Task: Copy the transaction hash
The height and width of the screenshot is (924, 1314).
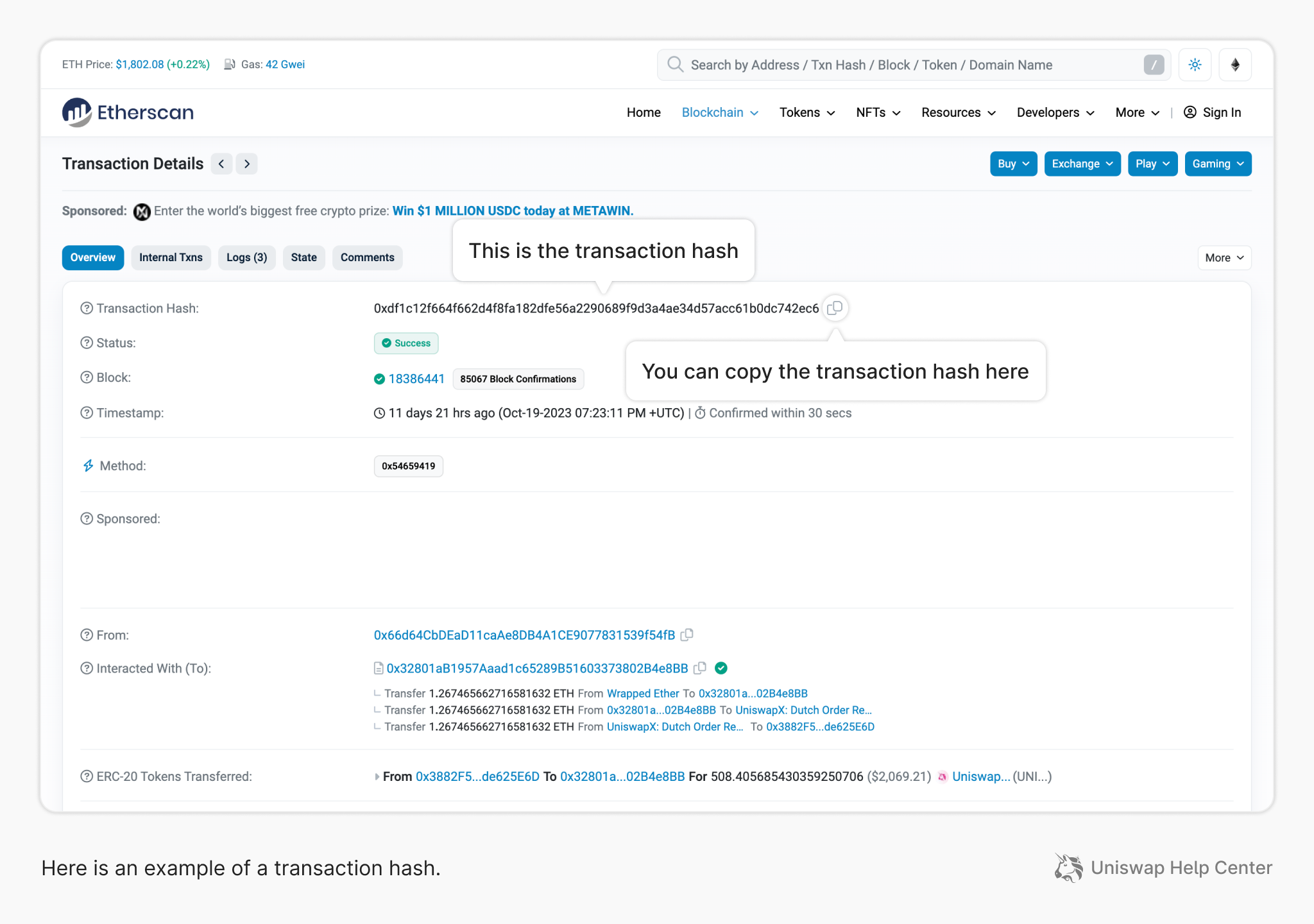Action: tap(835, 308)
